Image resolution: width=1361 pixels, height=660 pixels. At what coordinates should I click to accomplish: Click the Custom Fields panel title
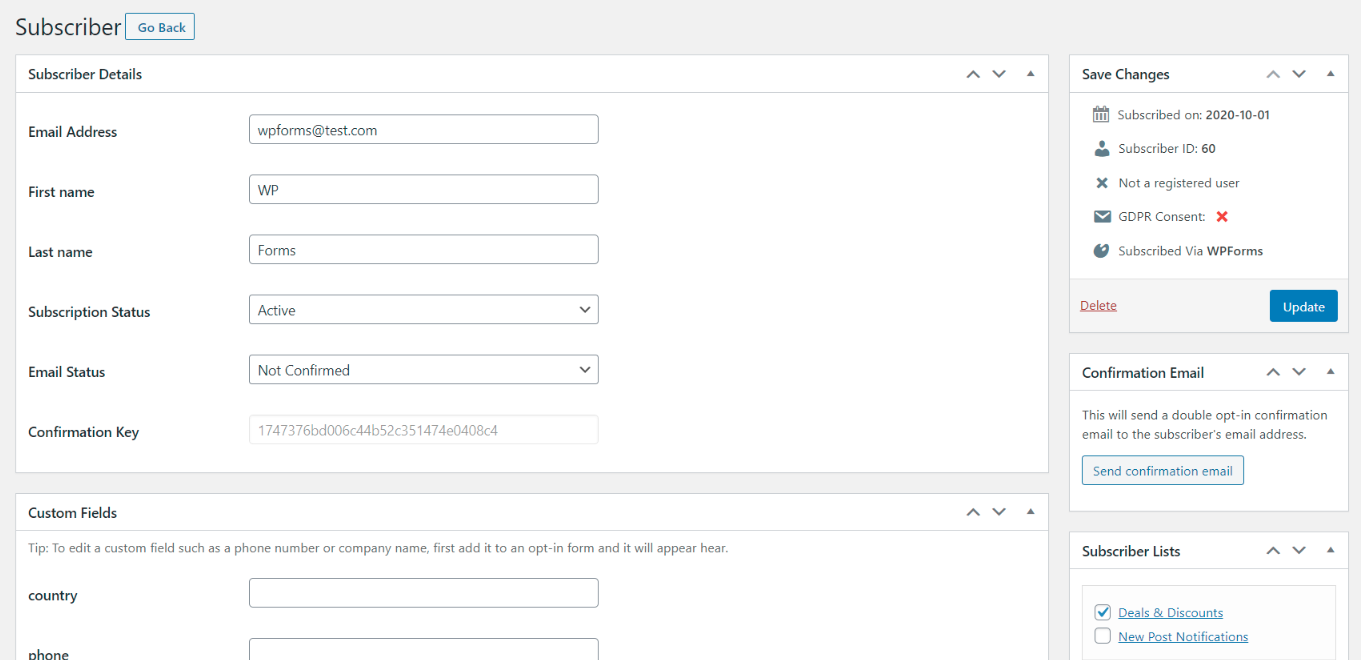tap(72, 513)
